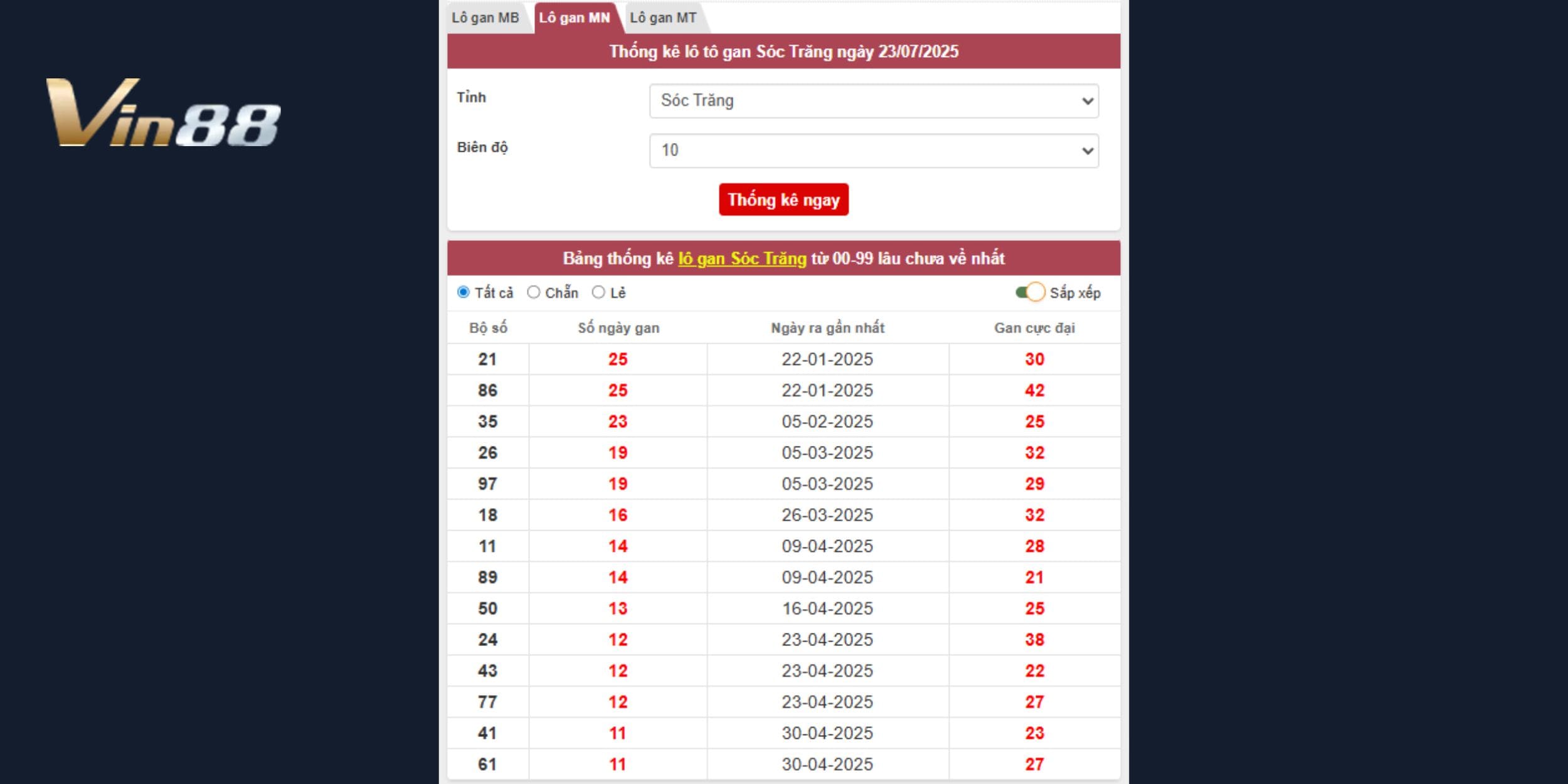
Task: Select number 43 in Bộ số column
Action: pyautogui.click(x=487, y=671)
